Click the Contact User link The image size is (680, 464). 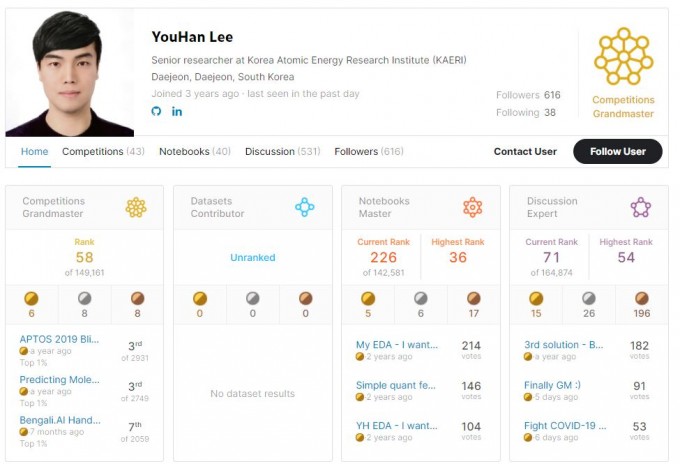point(525,152)
